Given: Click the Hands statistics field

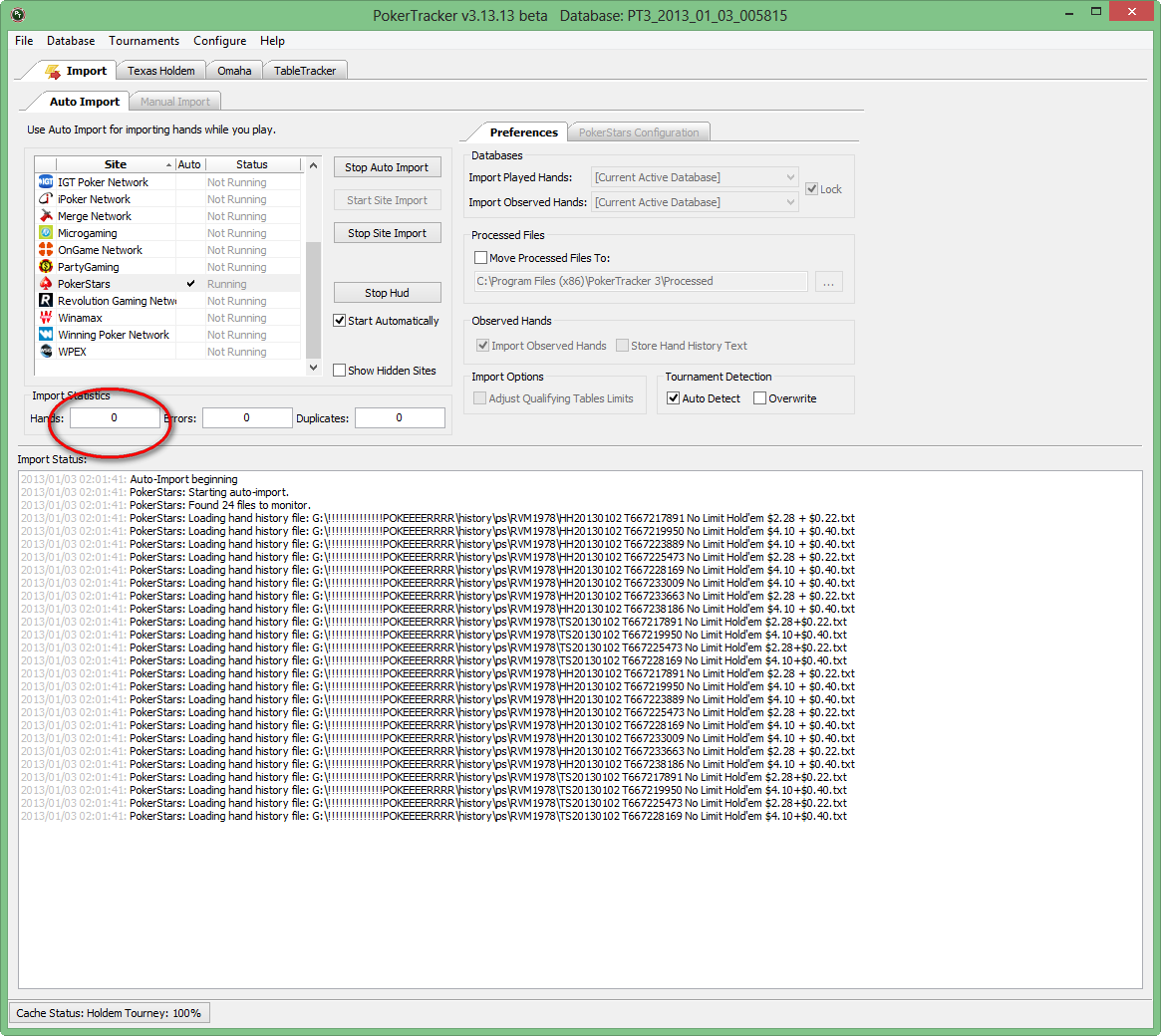Looking at the screenshot, I should coord(114,418).
